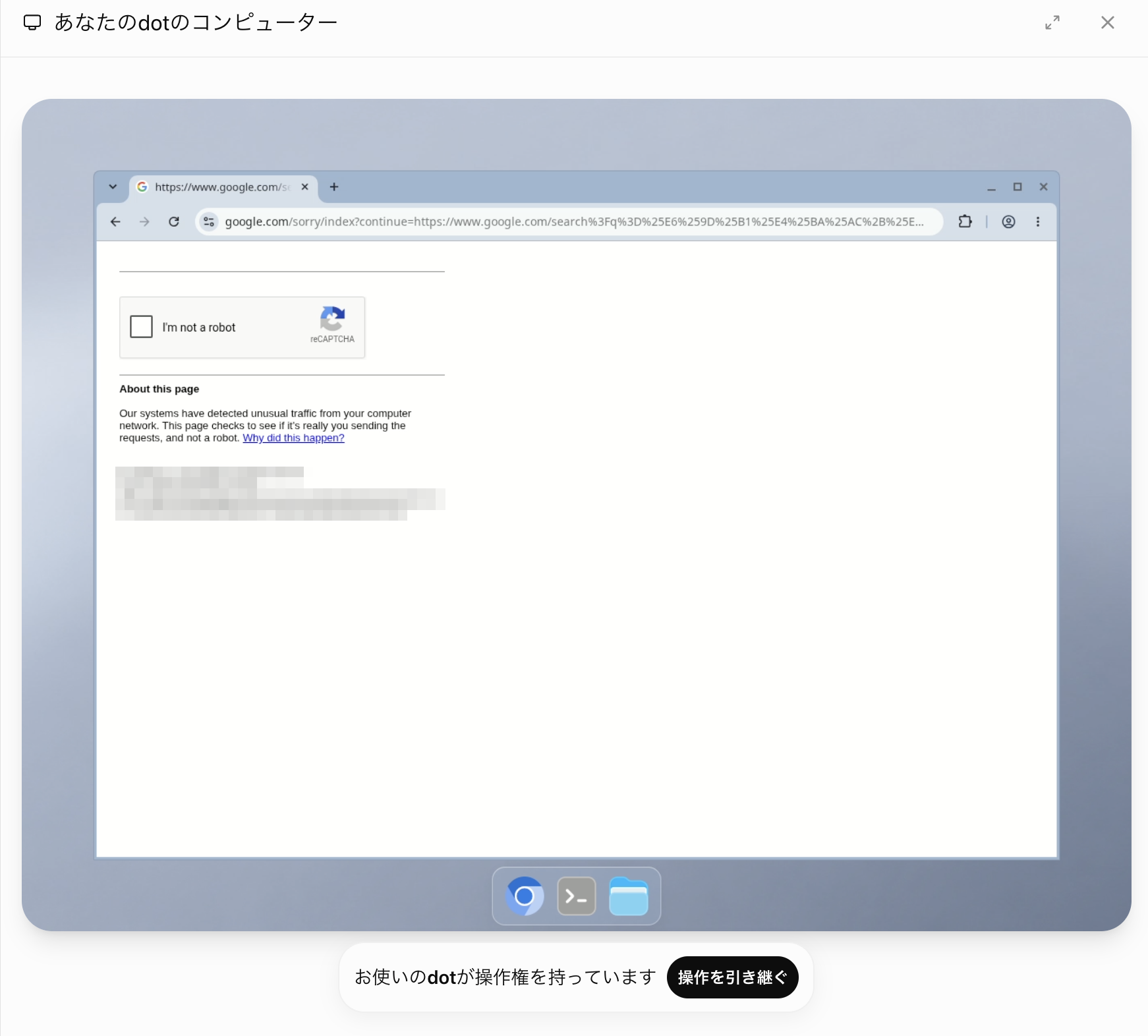Open the browser Extensions puzzle icon
The width and height of the screenshot is (1148, 1036).
click(x=965, y=222)
